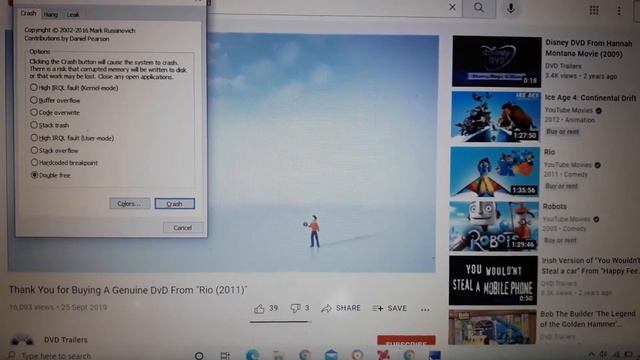
Task: Click the Crash button in dialog
Action: tap(174, 204)
